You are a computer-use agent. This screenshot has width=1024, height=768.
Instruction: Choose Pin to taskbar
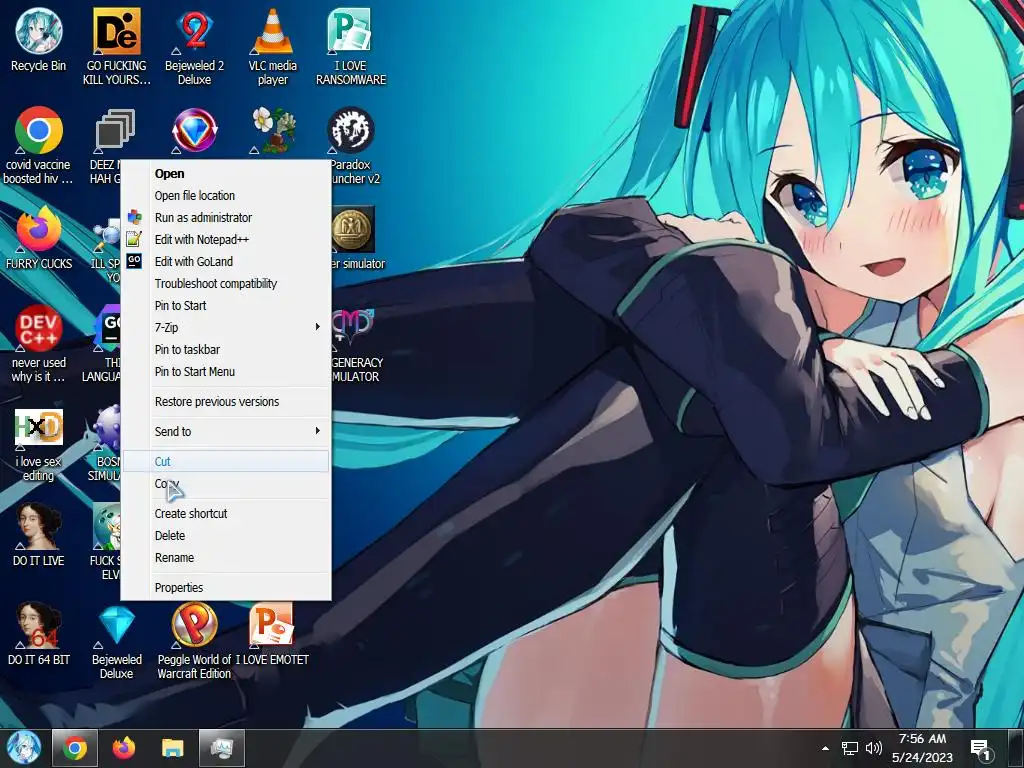227,349
